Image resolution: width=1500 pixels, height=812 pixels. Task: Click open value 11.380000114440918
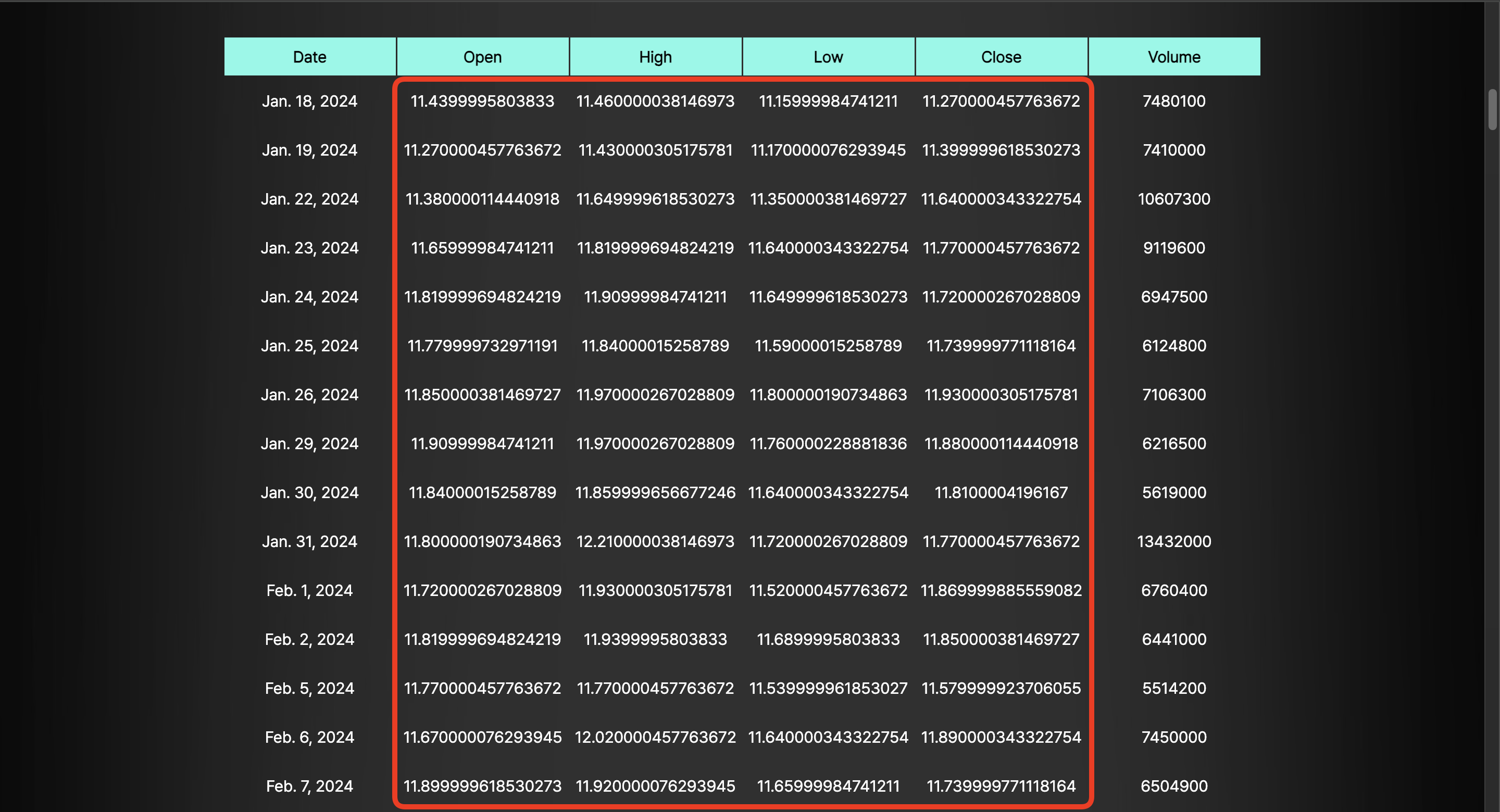pyautogui.click(x=483, y=199)
